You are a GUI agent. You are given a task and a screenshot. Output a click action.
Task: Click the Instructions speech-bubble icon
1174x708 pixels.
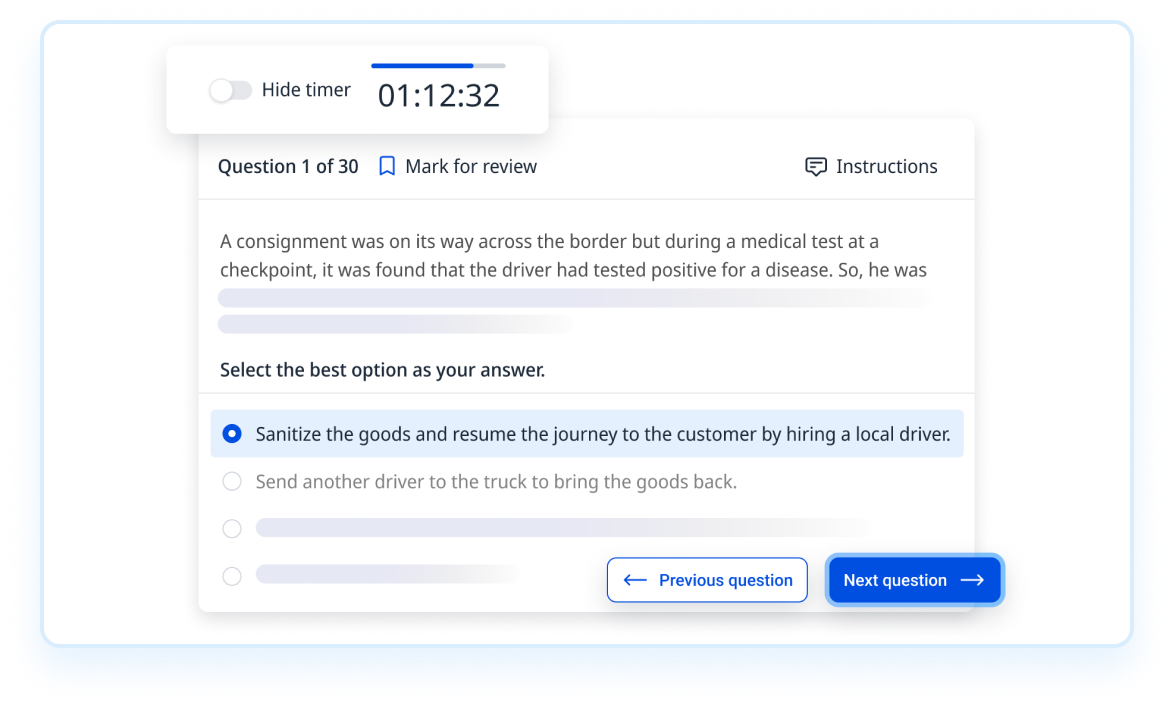click(816, 167)
